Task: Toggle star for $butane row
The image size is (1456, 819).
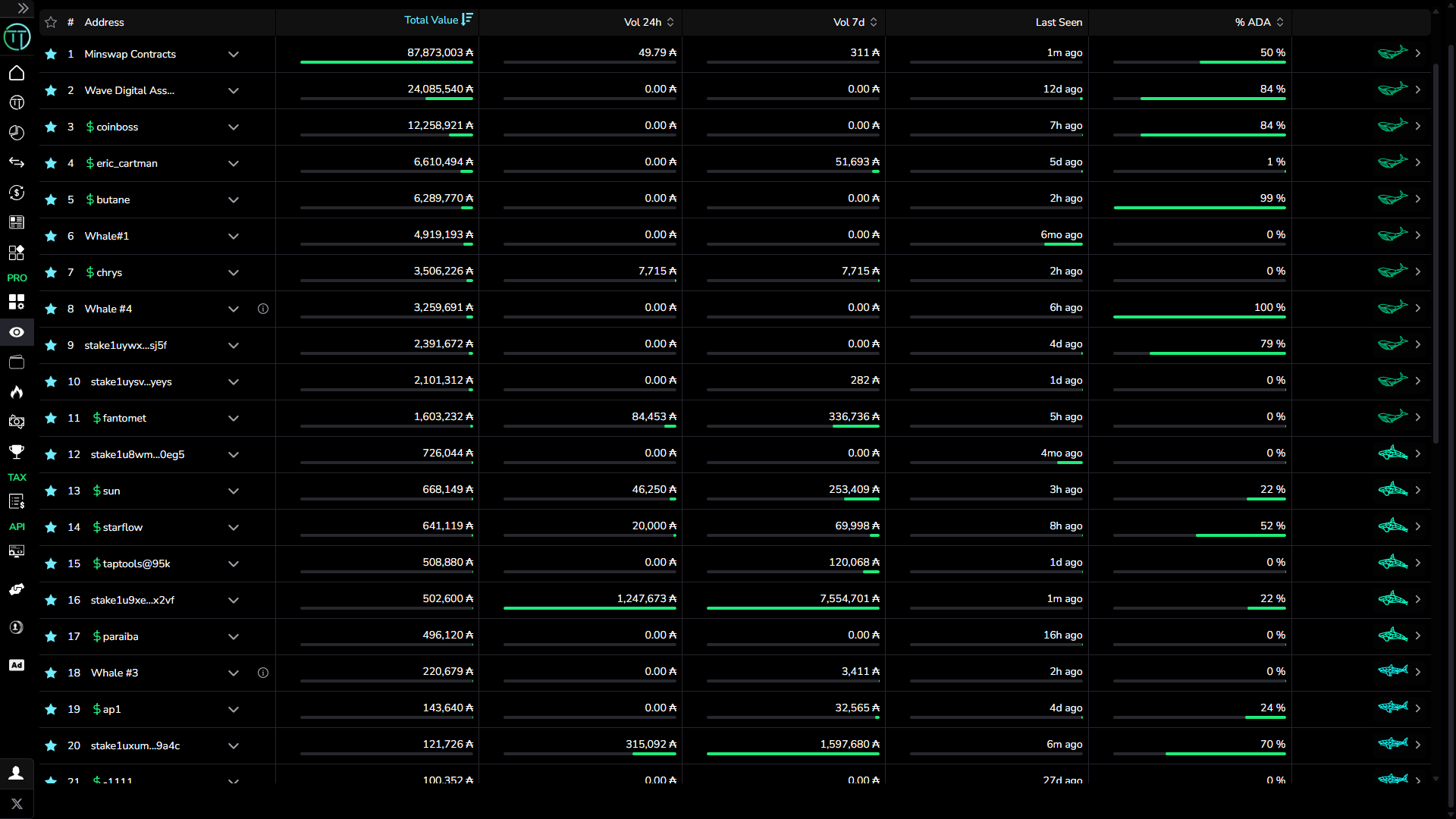Action: 51,199
